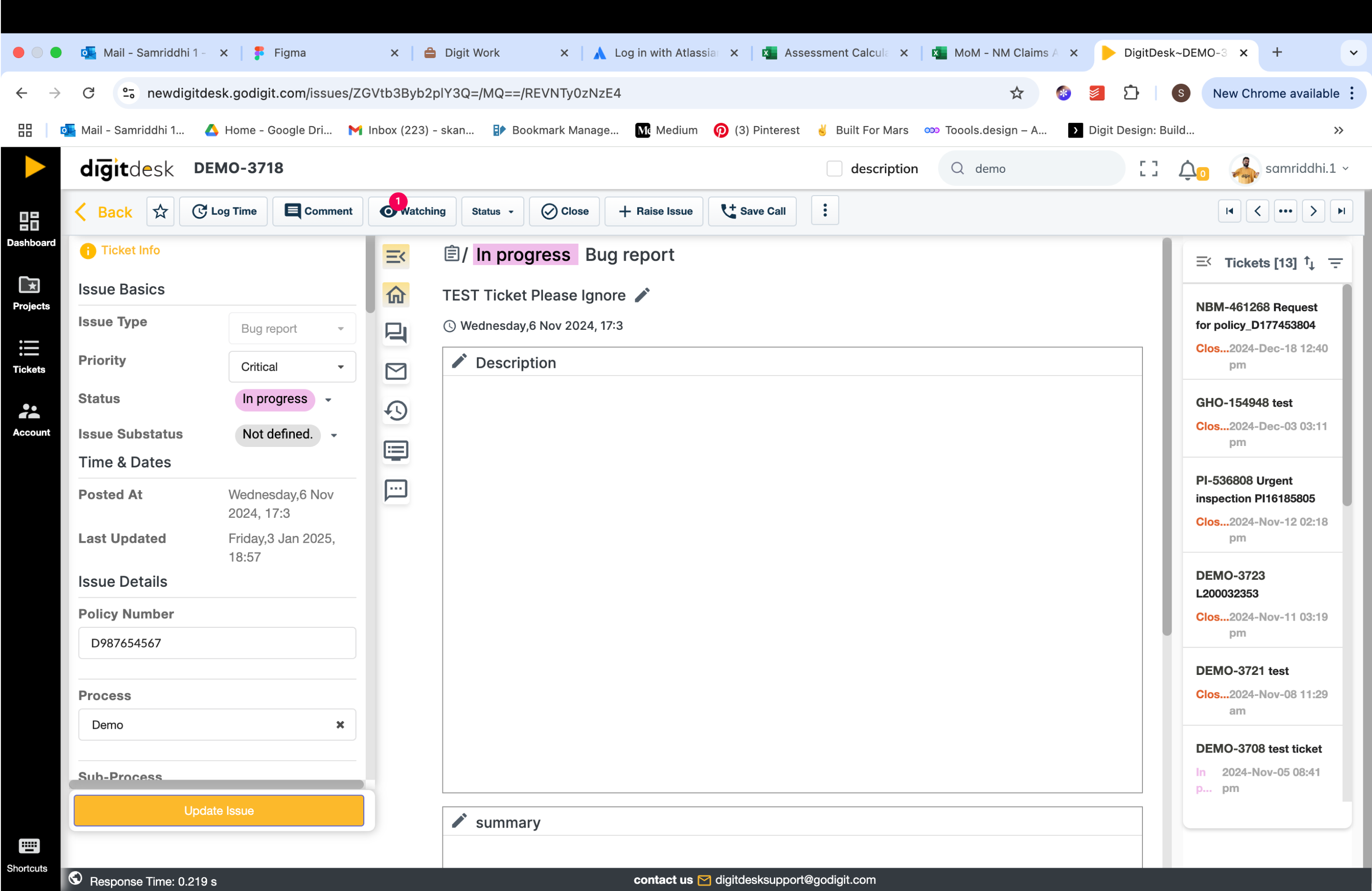Image resolution: width=1372 pixels, height=891 pixels.
Task: Switch to Mail - Samriddhi tab
Action: (154, 52)
